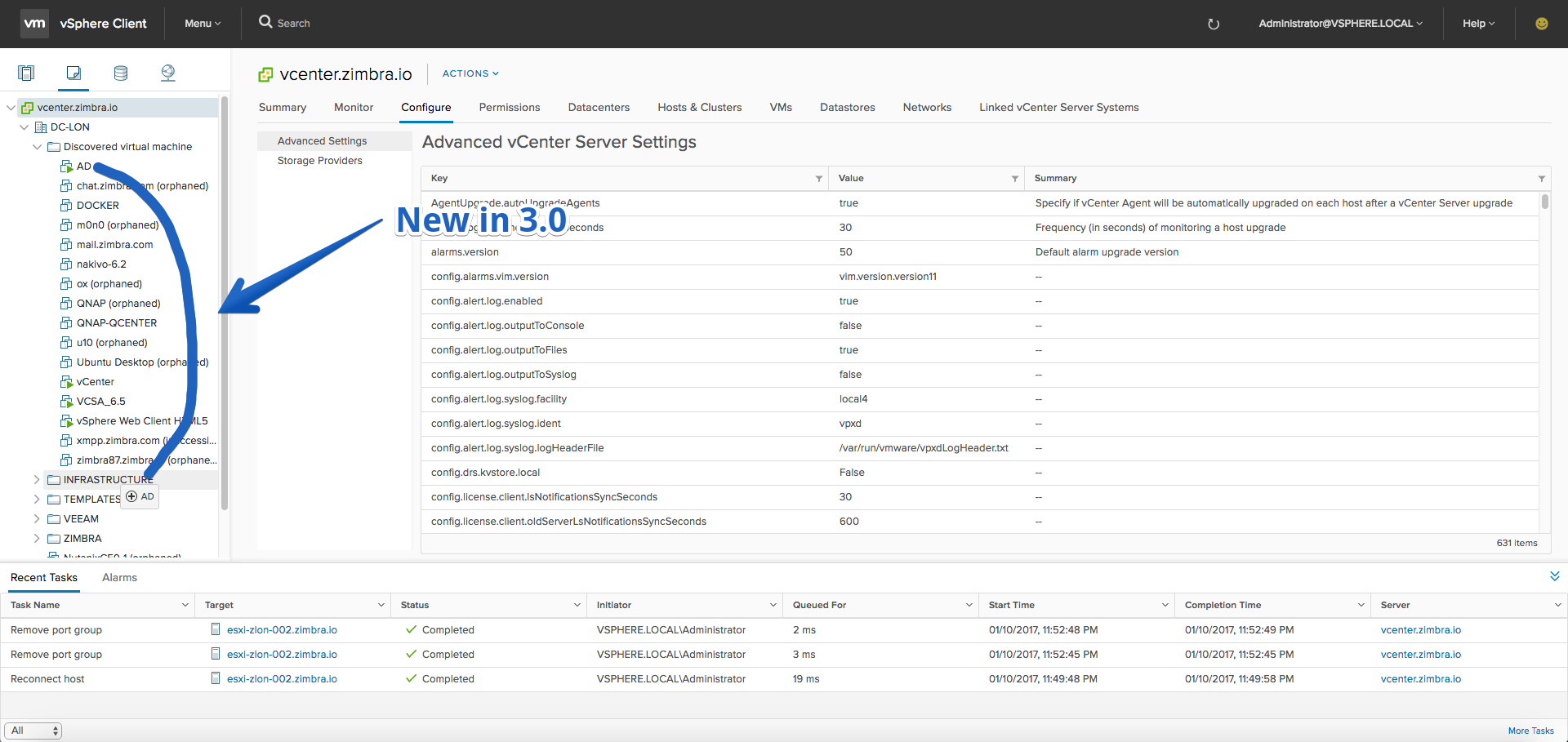Open the Help dropdown
The image size is (1568, 742).
point(1478,24)
